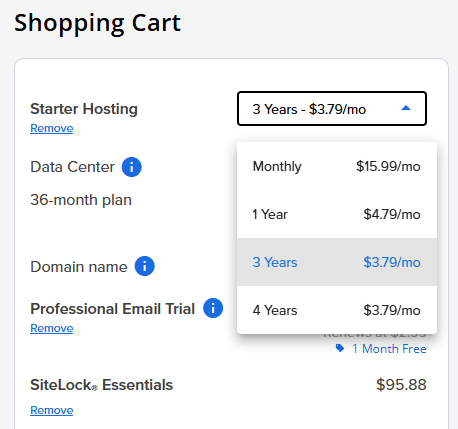
Task: Click the dropdown's blue caret arrow
Action: point(406,108)
